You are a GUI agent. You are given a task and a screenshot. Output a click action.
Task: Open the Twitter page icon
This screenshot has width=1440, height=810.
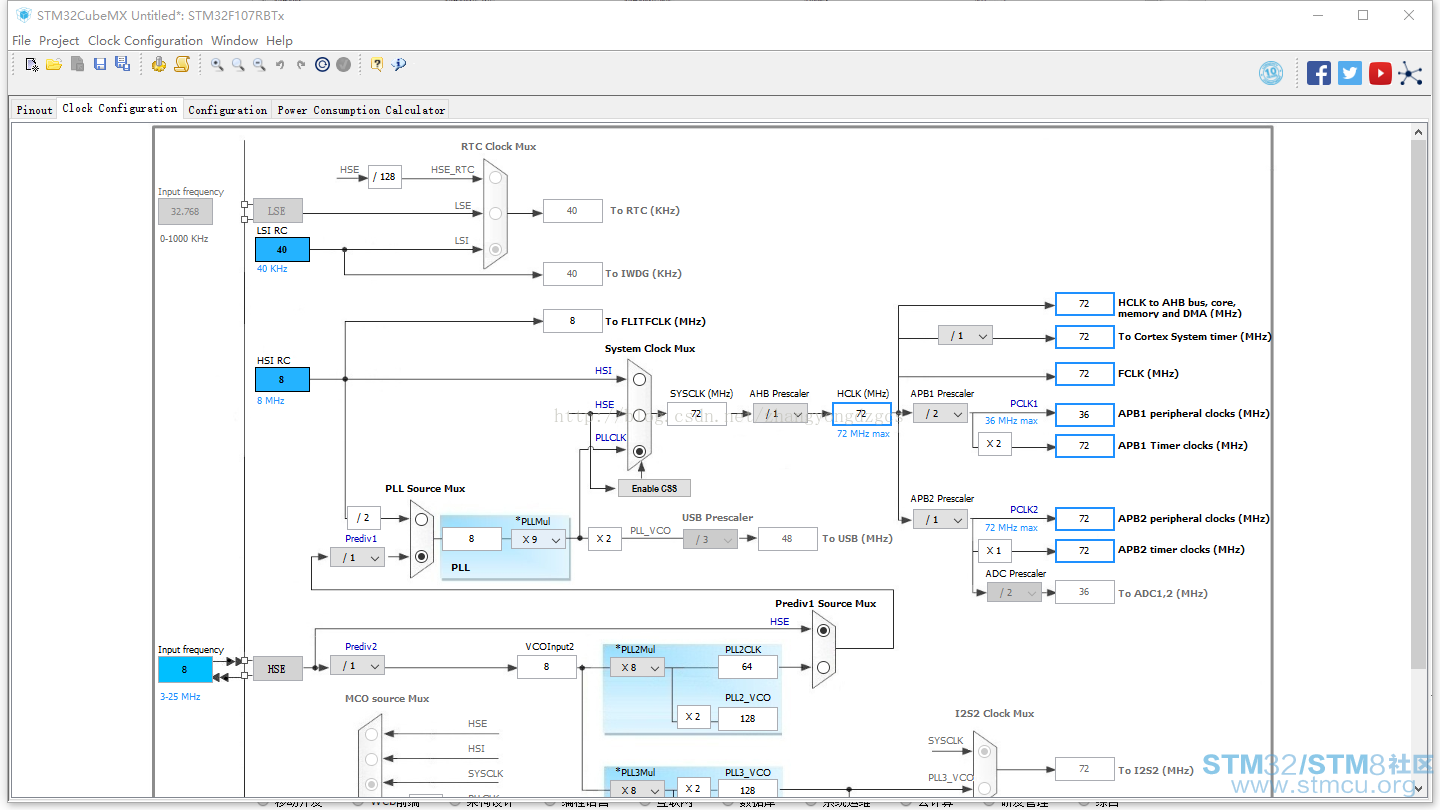1350,73
